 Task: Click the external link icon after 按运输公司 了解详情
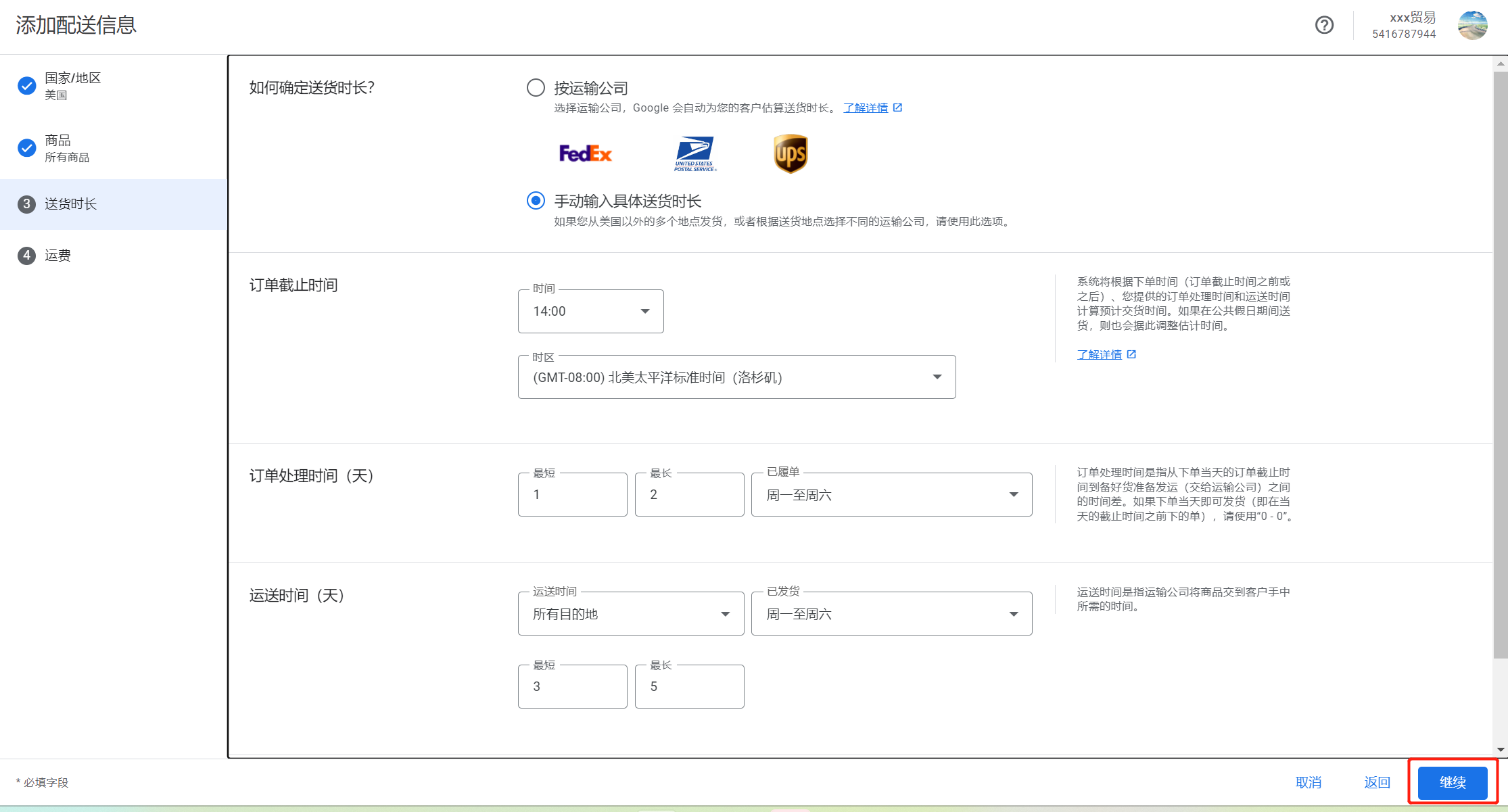coord(897,108)
